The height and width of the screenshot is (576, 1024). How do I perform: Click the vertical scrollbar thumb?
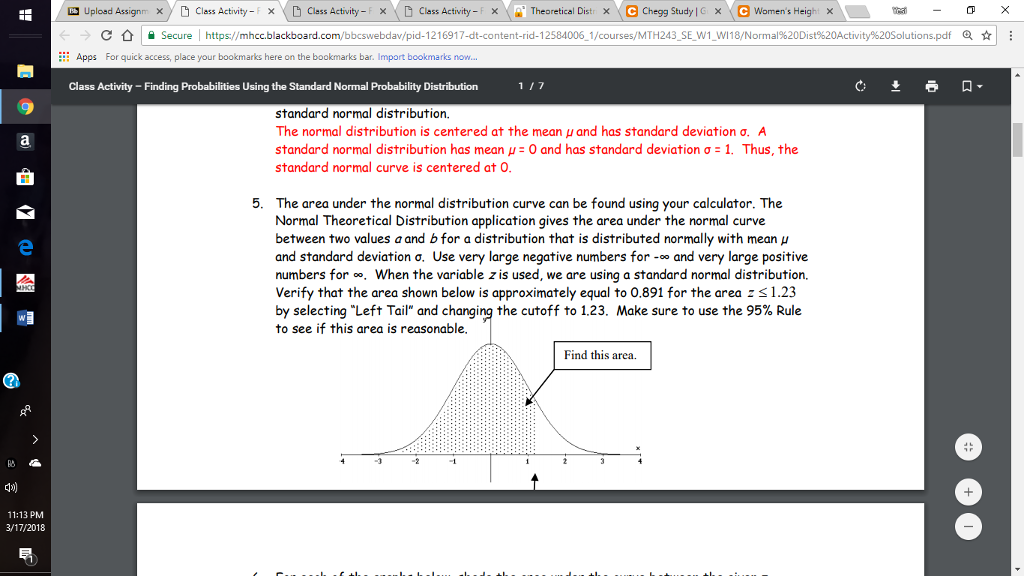[x=1017, y=139]
